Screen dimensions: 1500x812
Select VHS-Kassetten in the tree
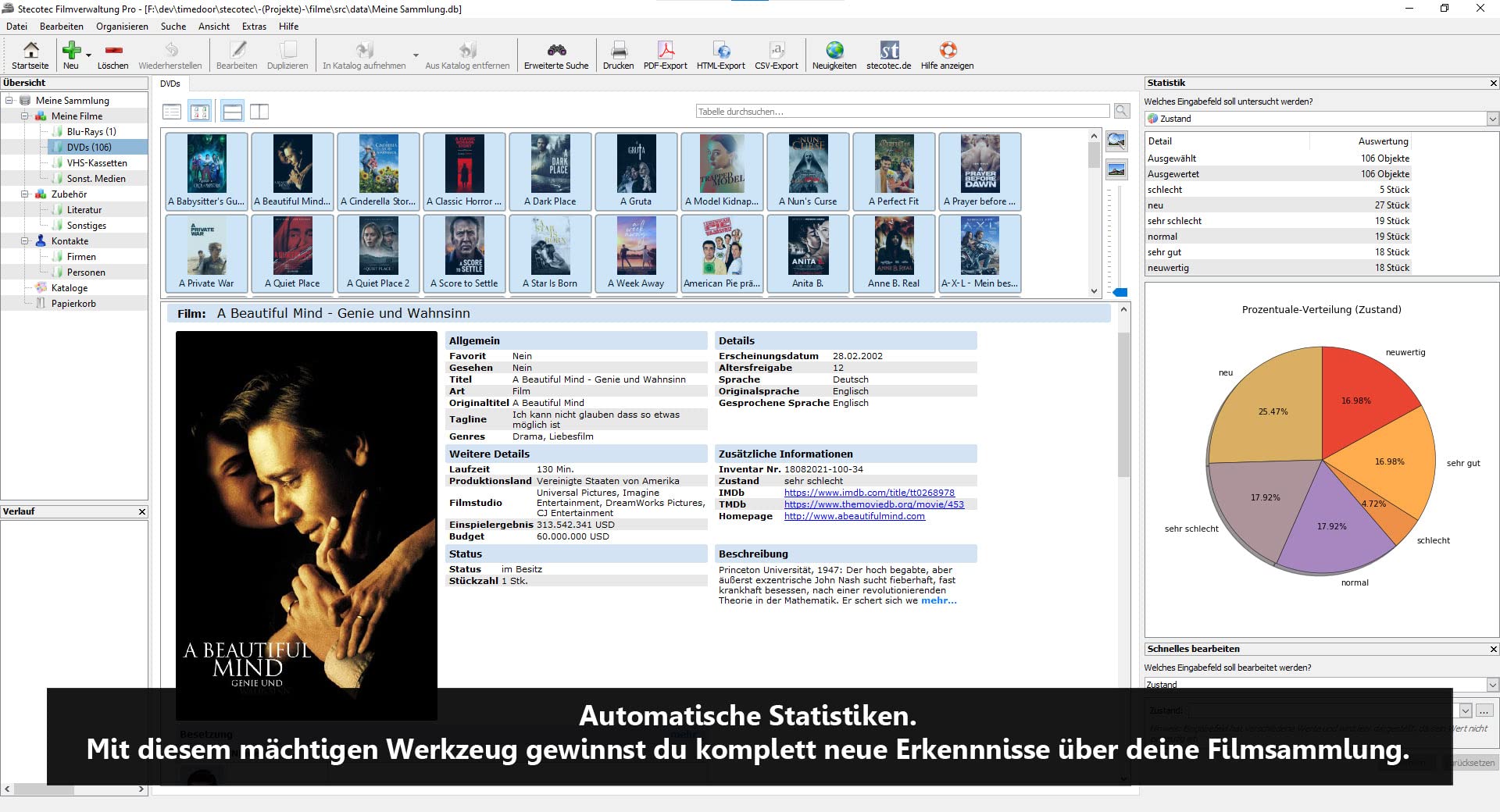tap(97, 162)
